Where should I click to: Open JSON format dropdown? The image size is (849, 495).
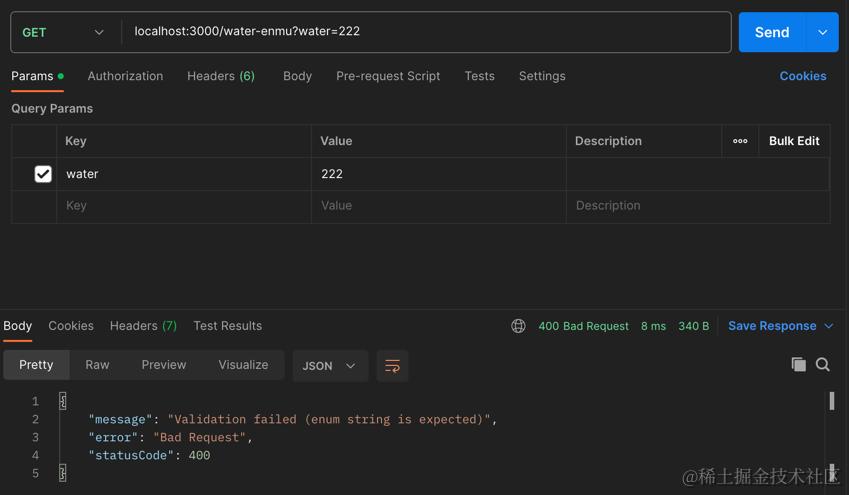point(329,366)
